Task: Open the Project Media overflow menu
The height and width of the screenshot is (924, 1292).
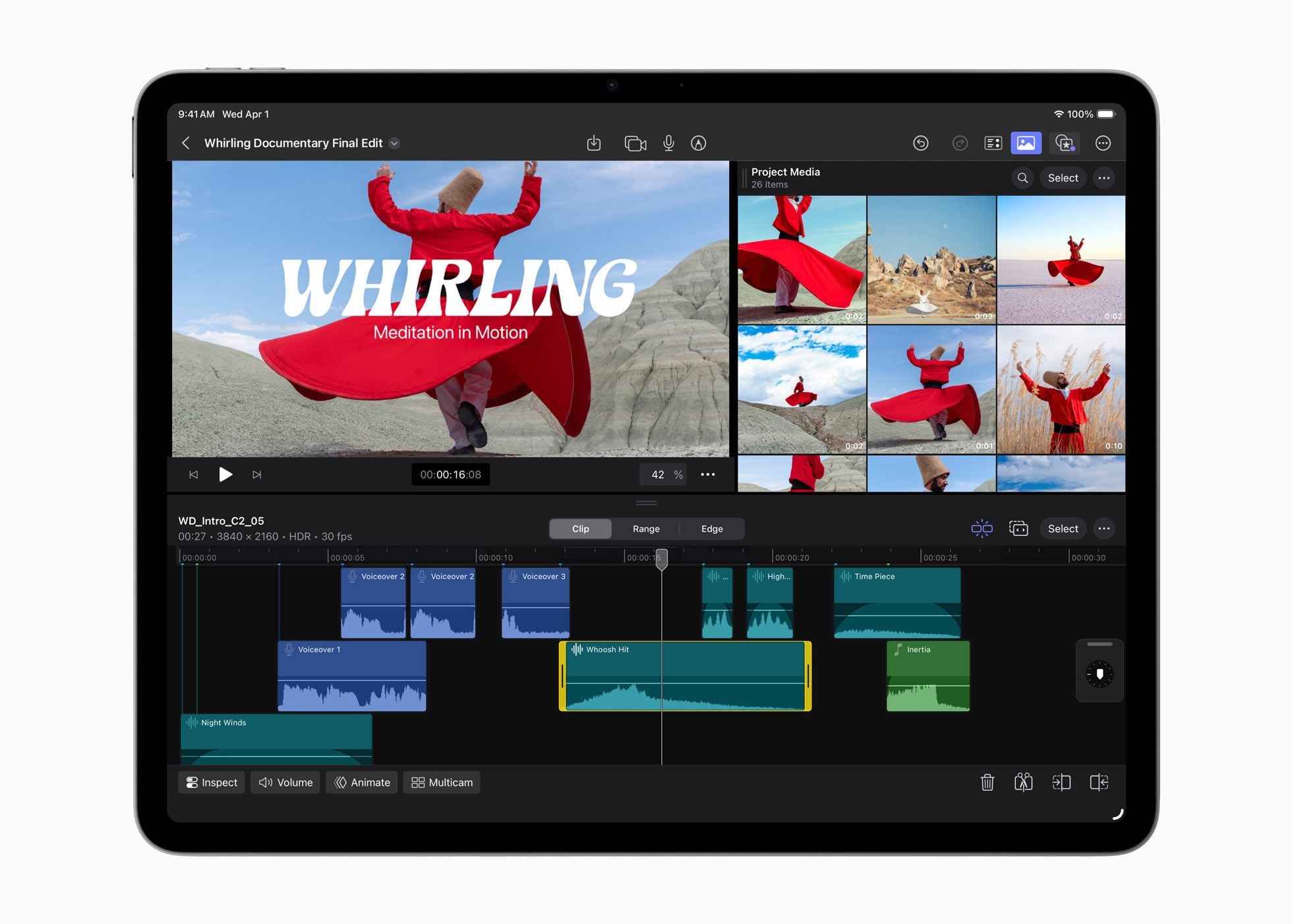Action: (x=1104, y=178)
